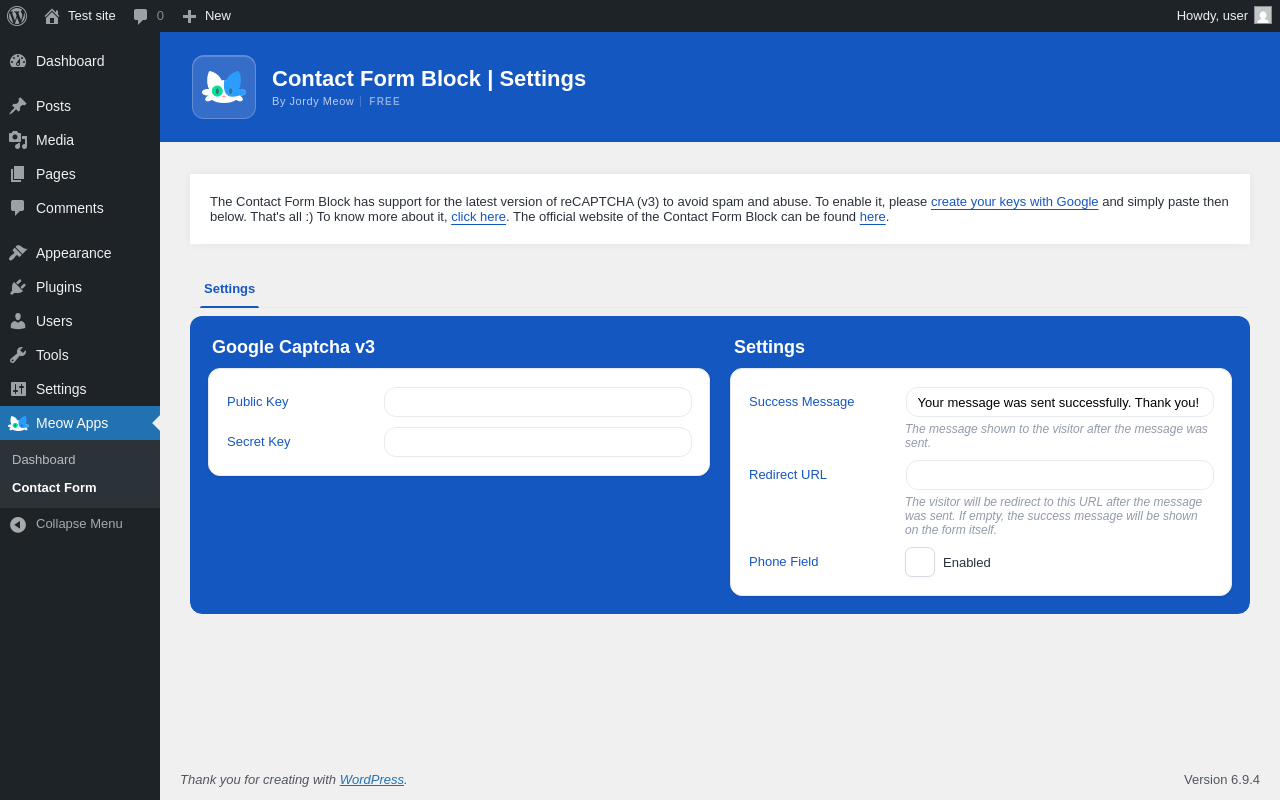Viewport: 1280px width, 800px height.
Task: Enable the Phone Field checkbox
Action: (x=920, y=562)
